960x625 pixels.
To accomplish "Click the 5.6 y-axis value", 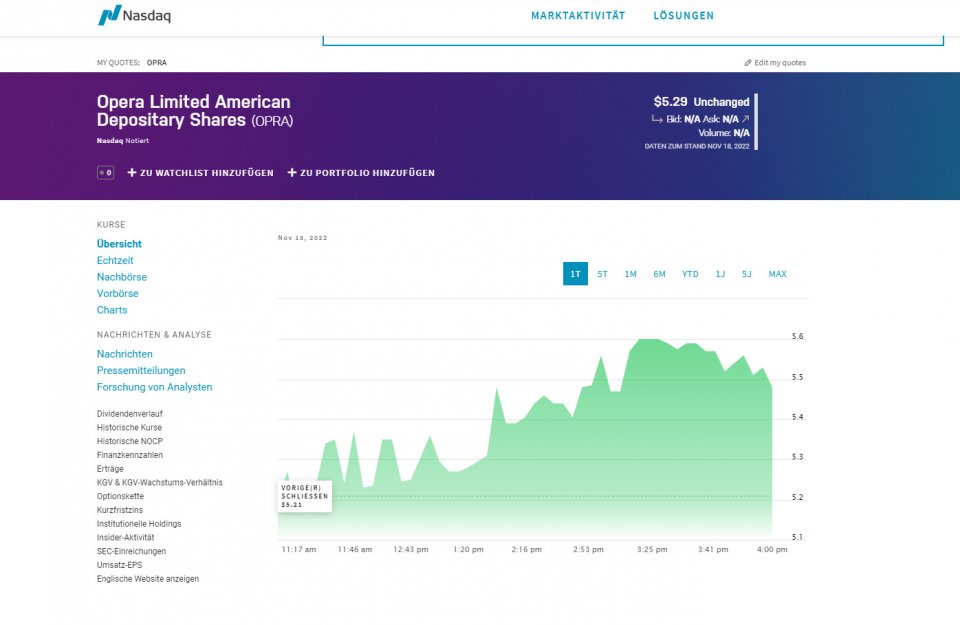I will (x=797, y=337).
